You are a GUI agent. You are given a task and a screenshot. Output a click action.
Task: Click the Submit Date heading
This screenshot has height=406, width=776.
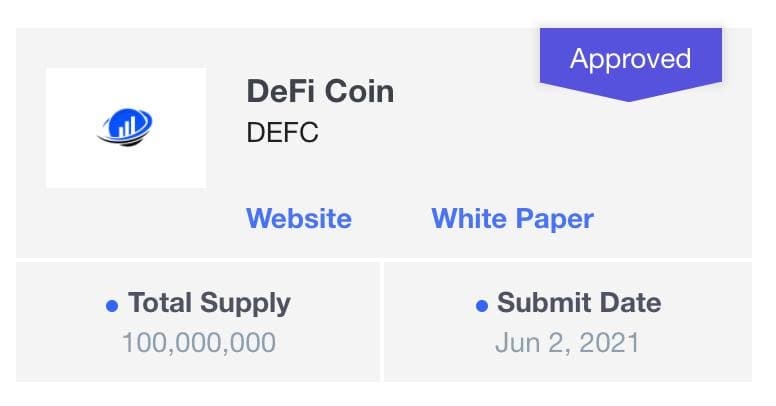pyautogui.click(x=579, y=303)
